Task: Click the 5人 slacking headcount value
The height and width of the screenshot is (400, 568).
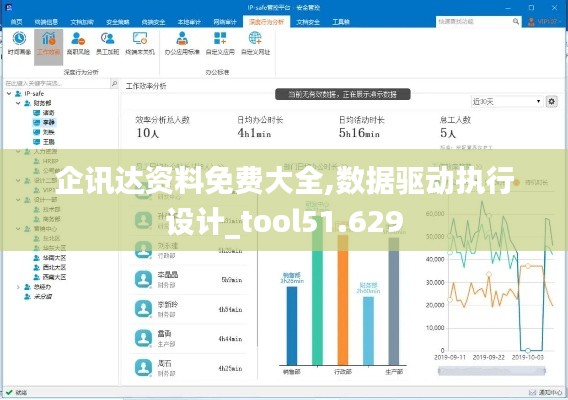Action: click(448, 133)
